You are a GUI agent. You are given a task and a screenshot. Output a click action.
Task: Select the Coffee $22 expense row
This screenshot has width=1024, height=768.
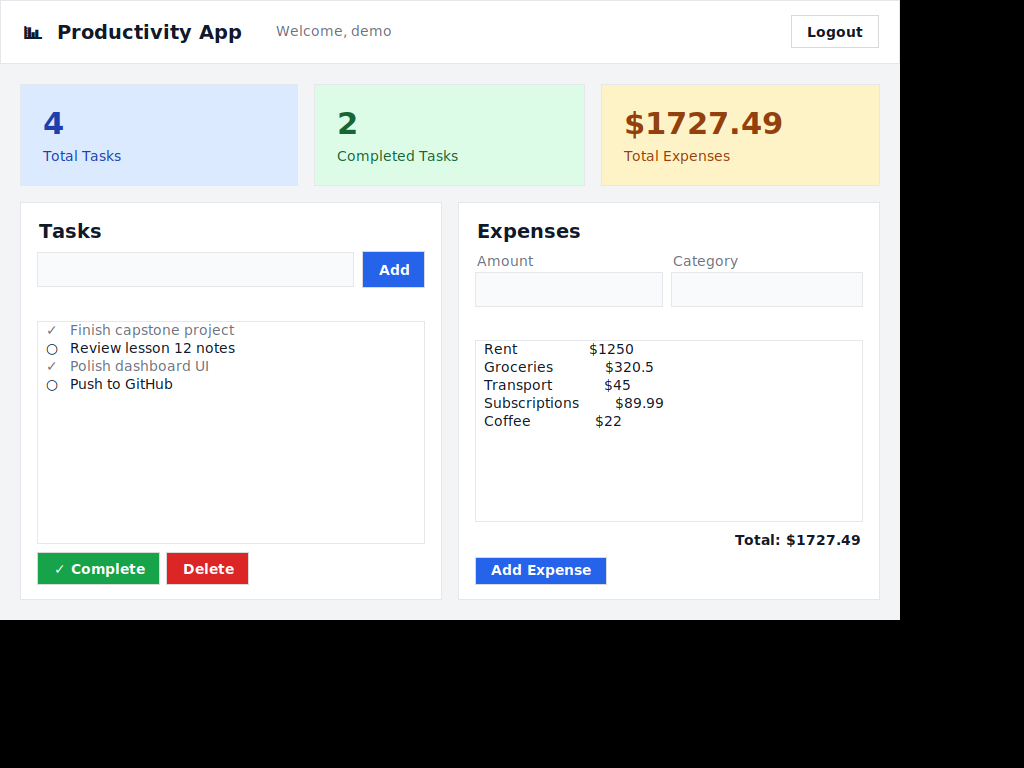point(669,421)
